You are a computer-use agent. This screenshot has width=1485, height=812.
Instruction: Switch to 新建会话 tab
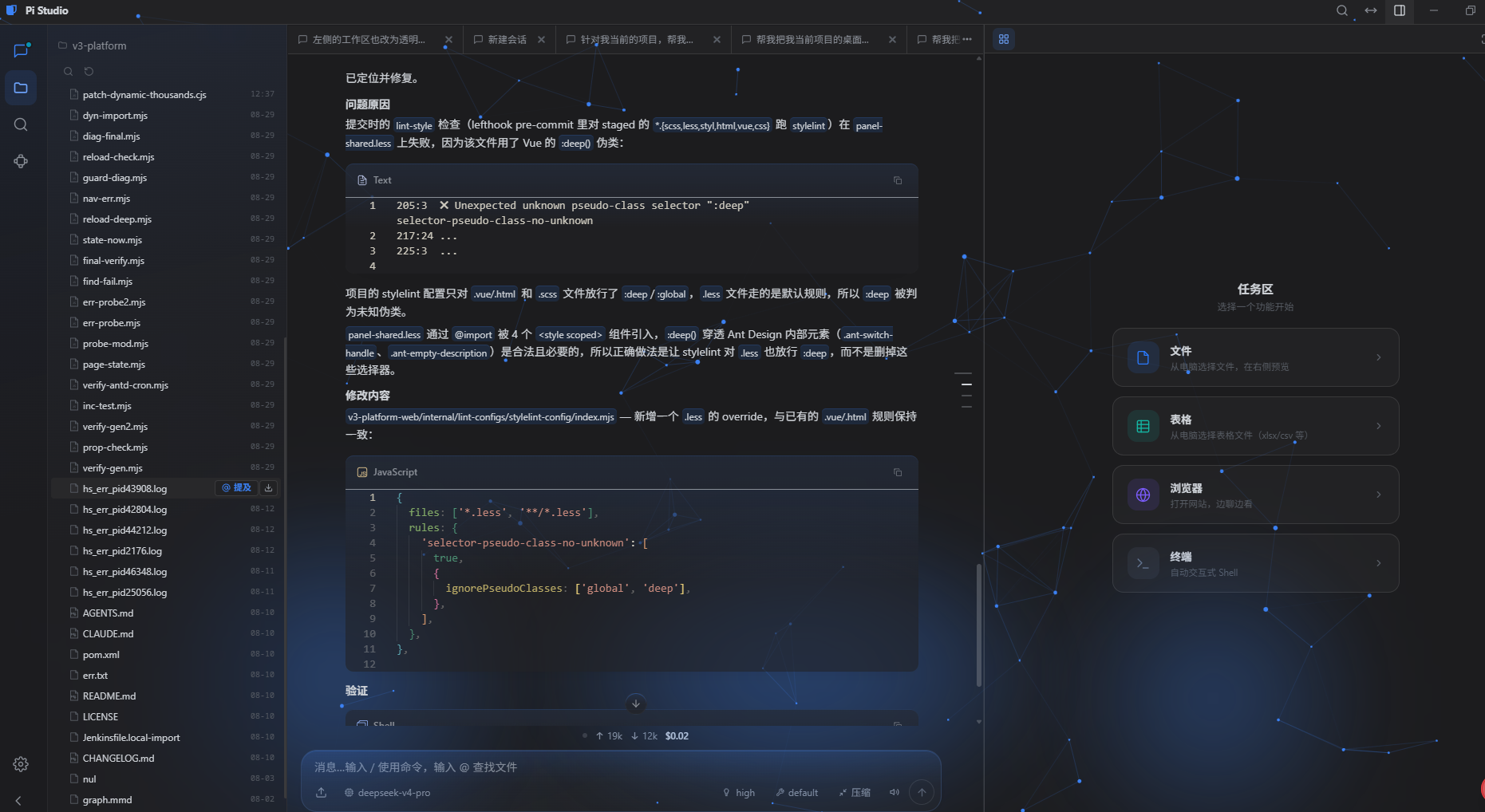click(x=507, y=39)
